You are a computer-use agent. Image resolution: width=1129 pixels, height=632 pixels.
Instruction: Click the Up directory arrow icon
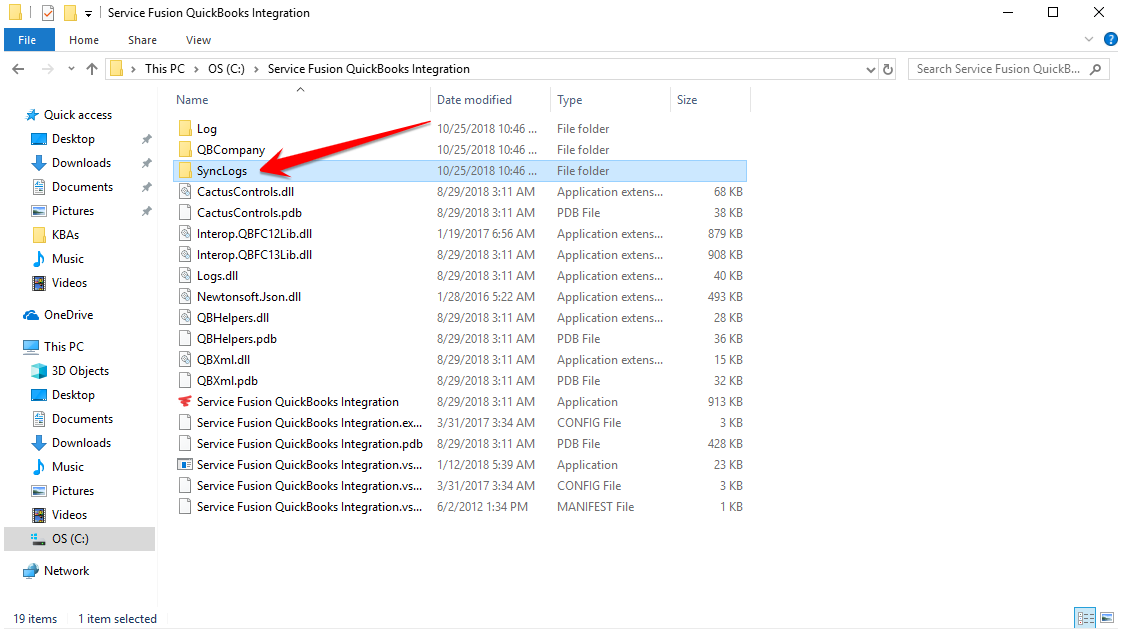click(92, 69)
